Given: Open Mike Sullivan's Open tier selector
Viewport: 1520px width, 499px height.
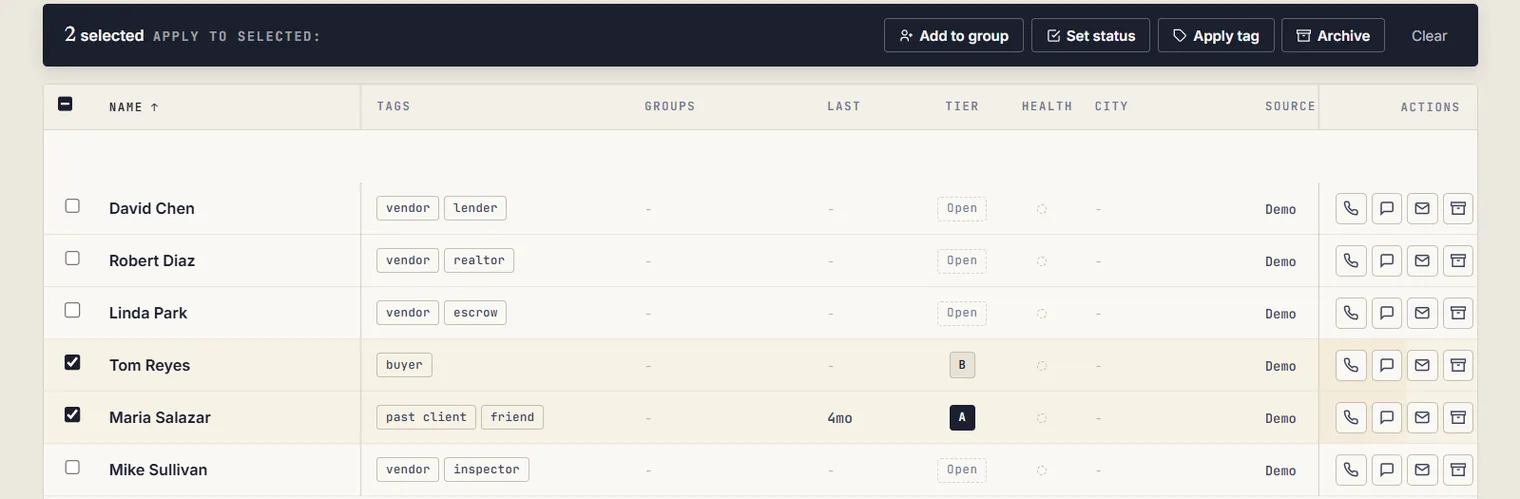Looking at the screenshot, I should [x=962, y=470].
